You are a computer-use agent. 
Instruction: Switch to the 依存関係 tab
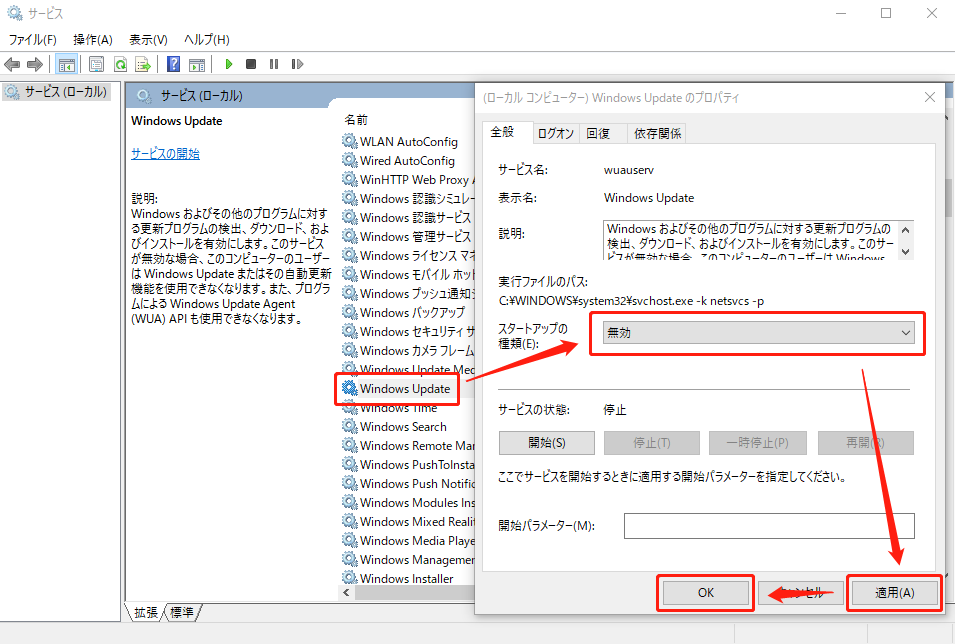657,133
